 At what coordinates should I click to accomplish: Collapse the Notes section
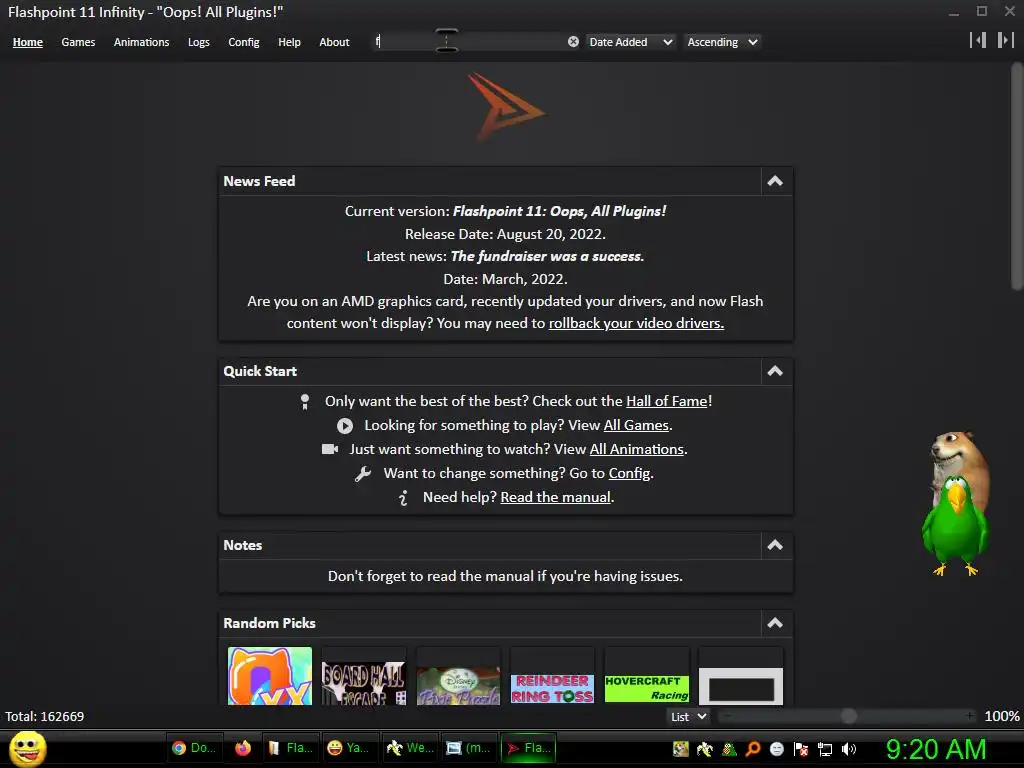[x=775, y=545]
